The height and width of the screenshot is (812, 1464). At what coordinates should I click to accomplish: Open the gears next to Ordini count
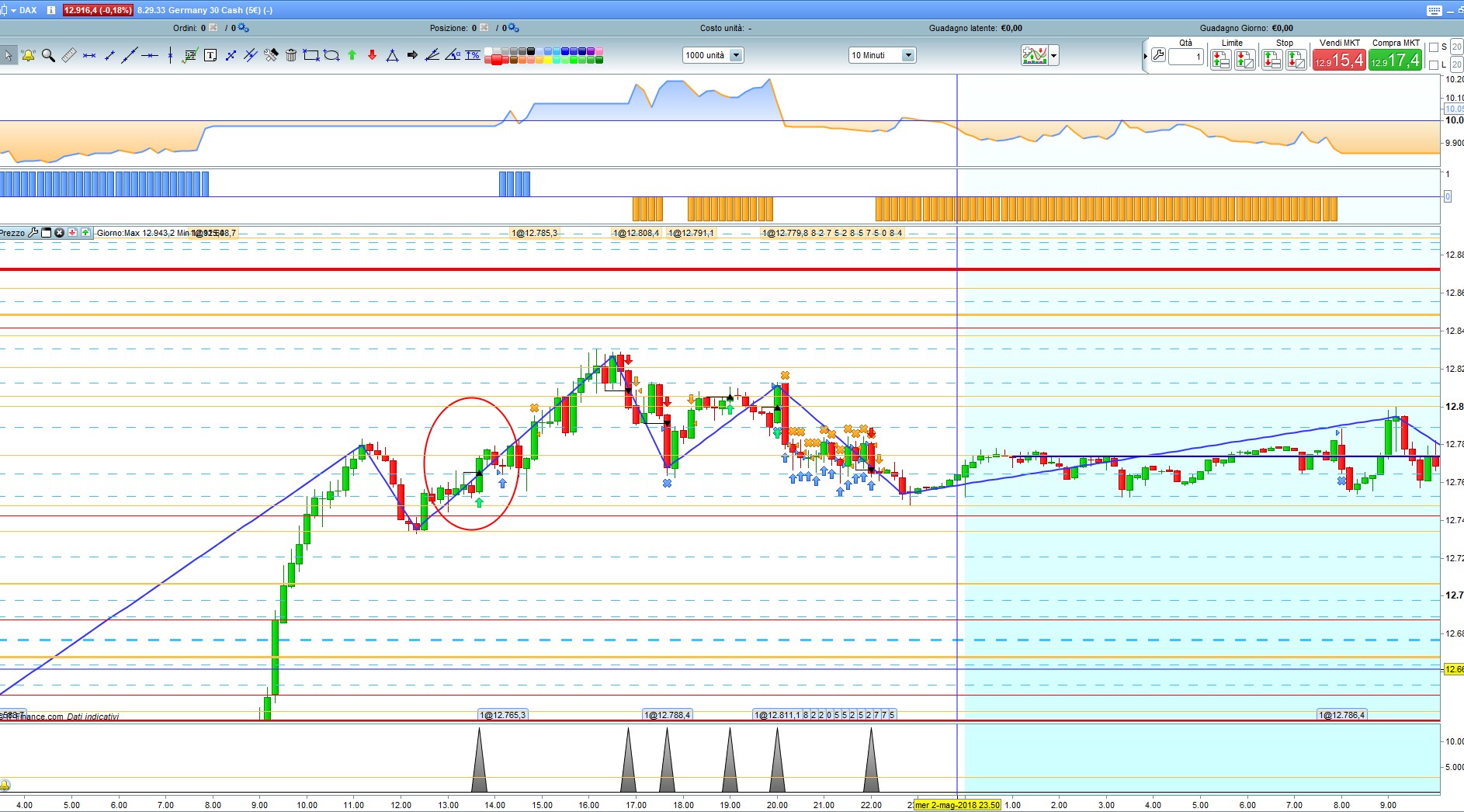pyautogui.click(x=244, y=28)
